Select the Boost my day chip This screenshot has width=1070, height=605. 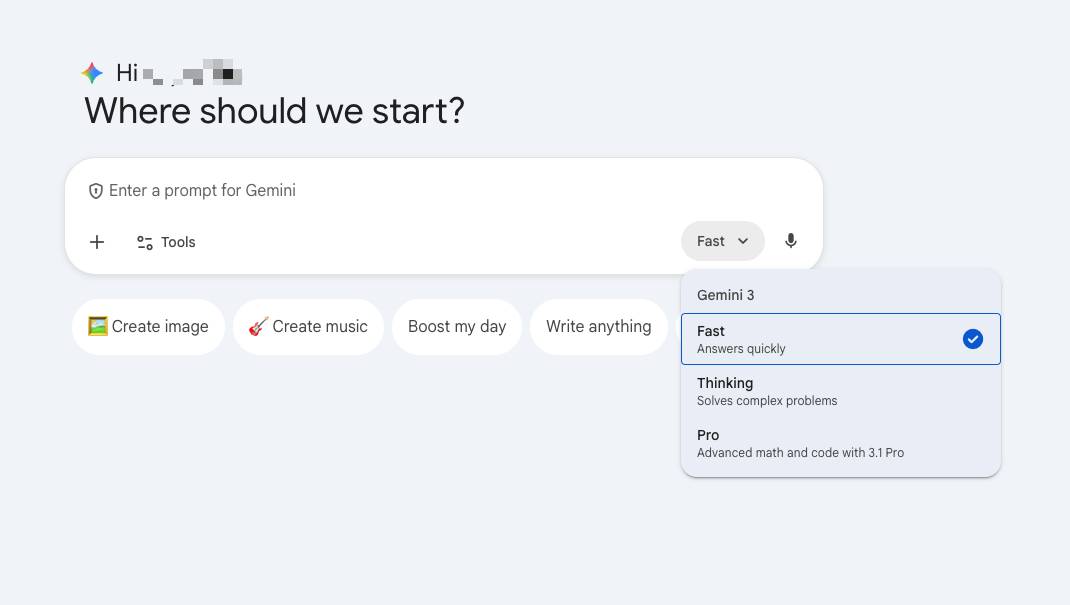click(457, 326)
